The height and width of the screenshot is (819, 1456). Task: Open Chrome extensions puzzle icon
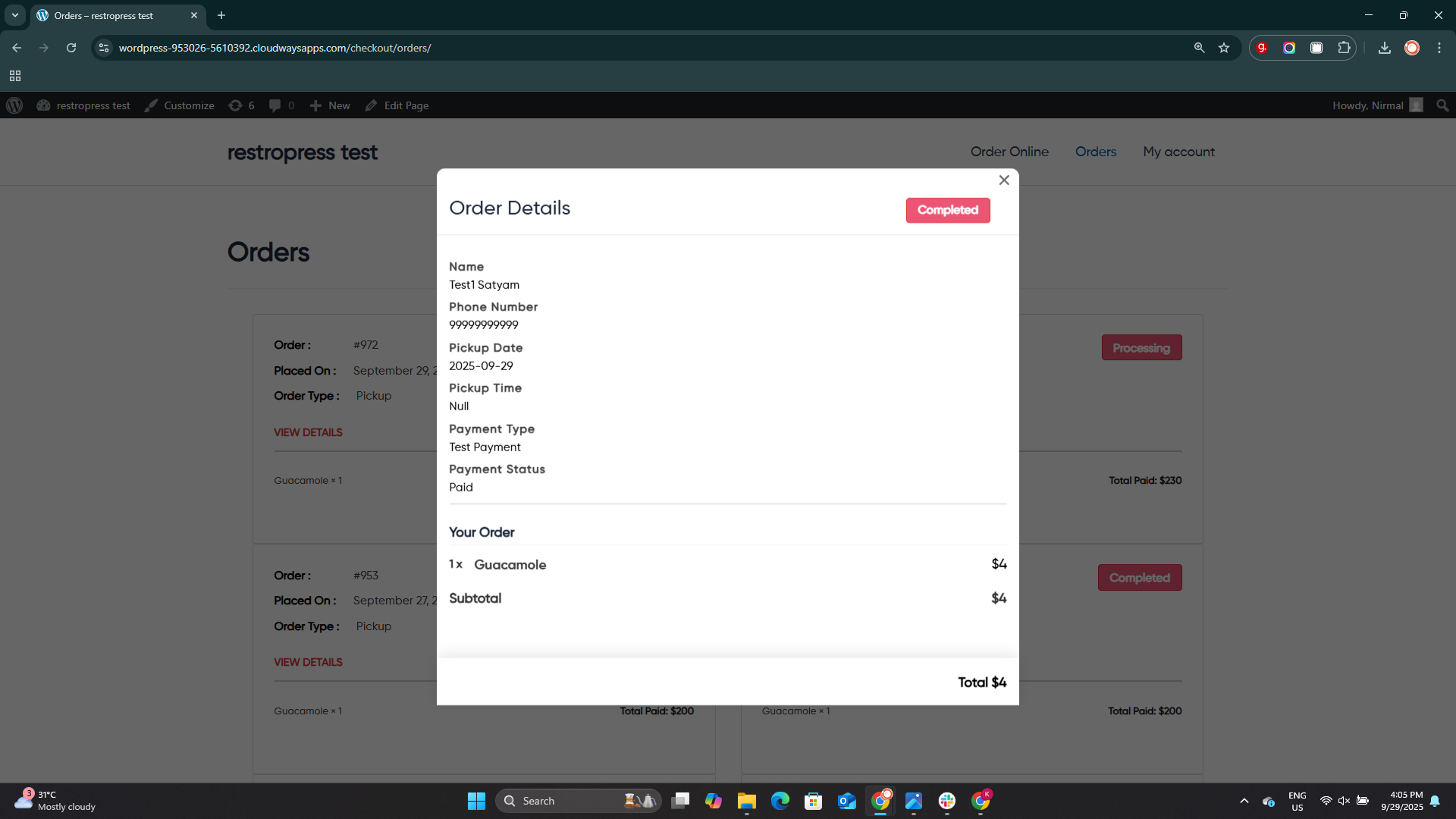click(1344, 47)
